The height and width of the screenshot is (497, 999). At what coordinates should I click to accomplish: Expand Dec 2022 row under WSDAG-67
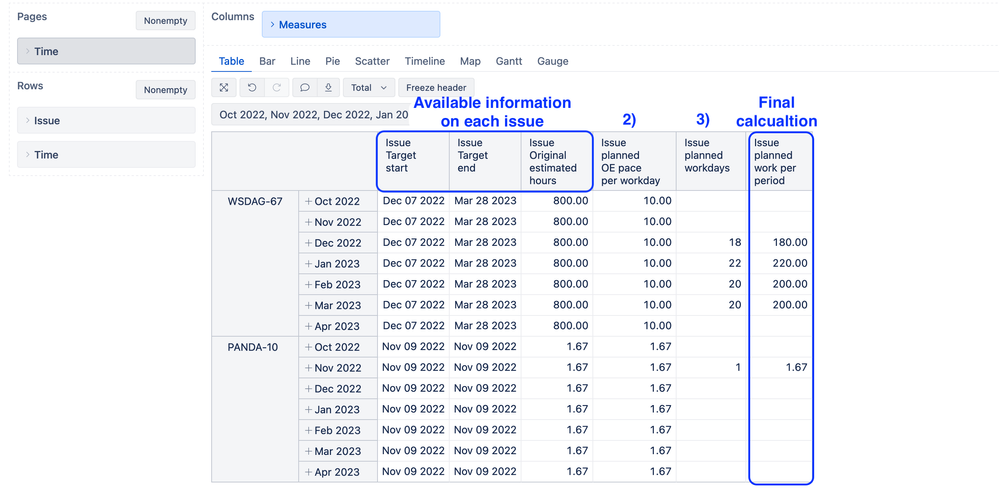pos(308,243)
